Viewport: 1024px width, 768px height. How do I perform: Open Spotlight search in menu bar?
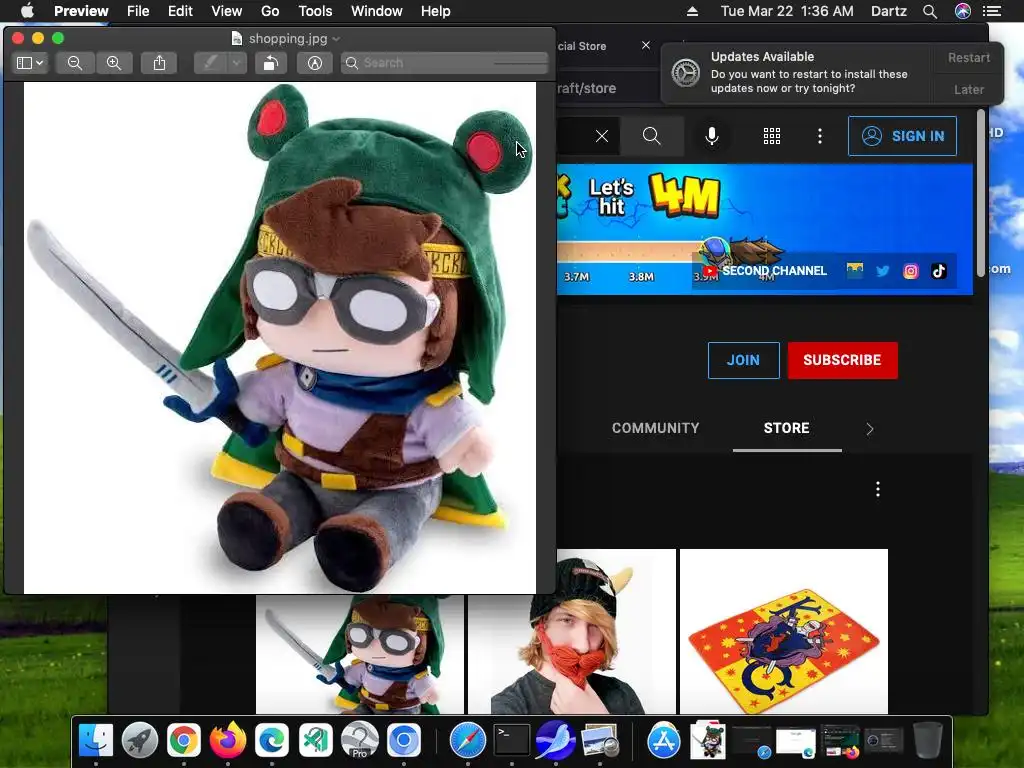(930, 11)
